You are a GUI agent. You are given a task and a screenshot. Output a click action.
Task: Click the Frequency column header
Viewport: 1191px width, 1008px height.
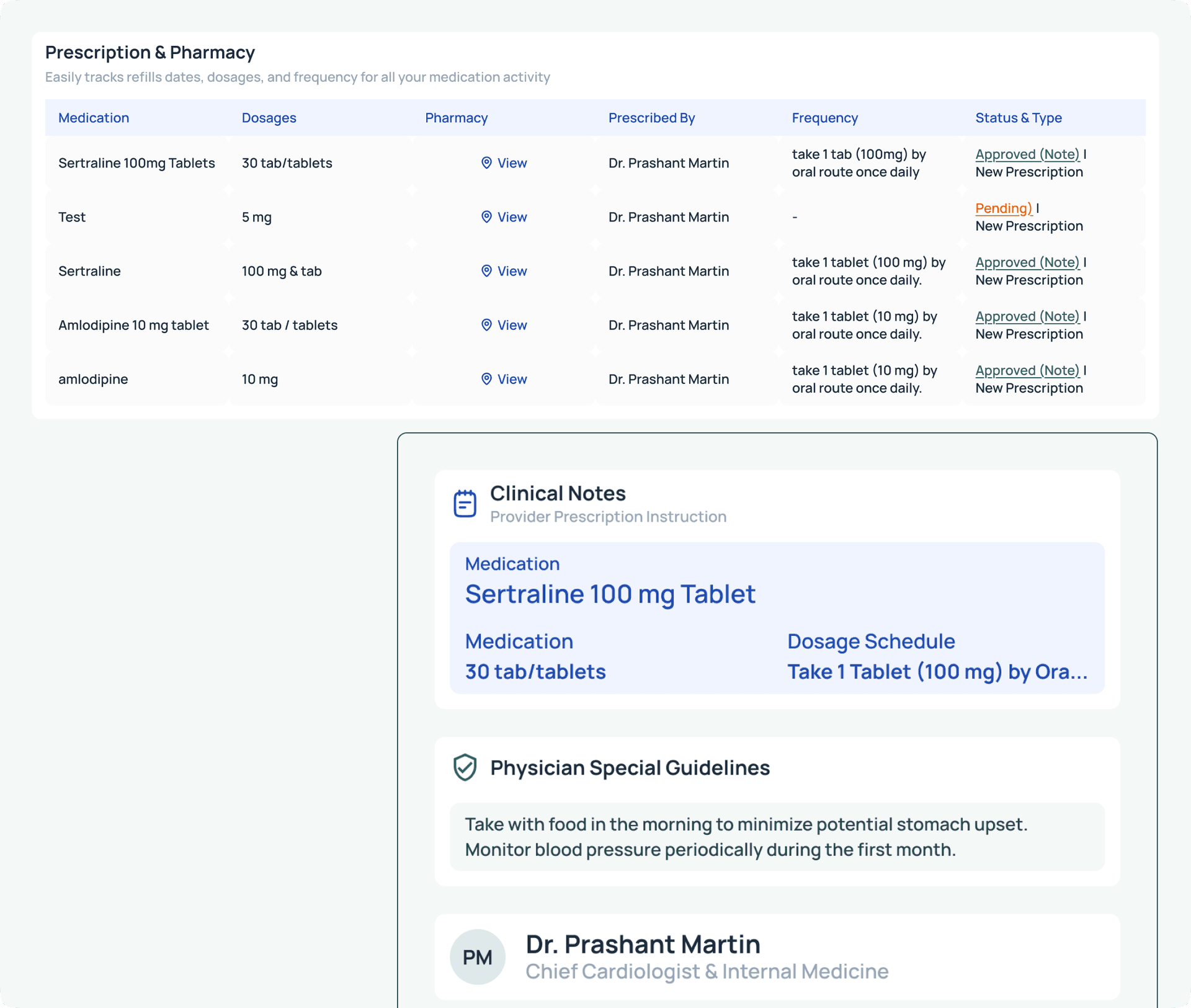(824, 117)
